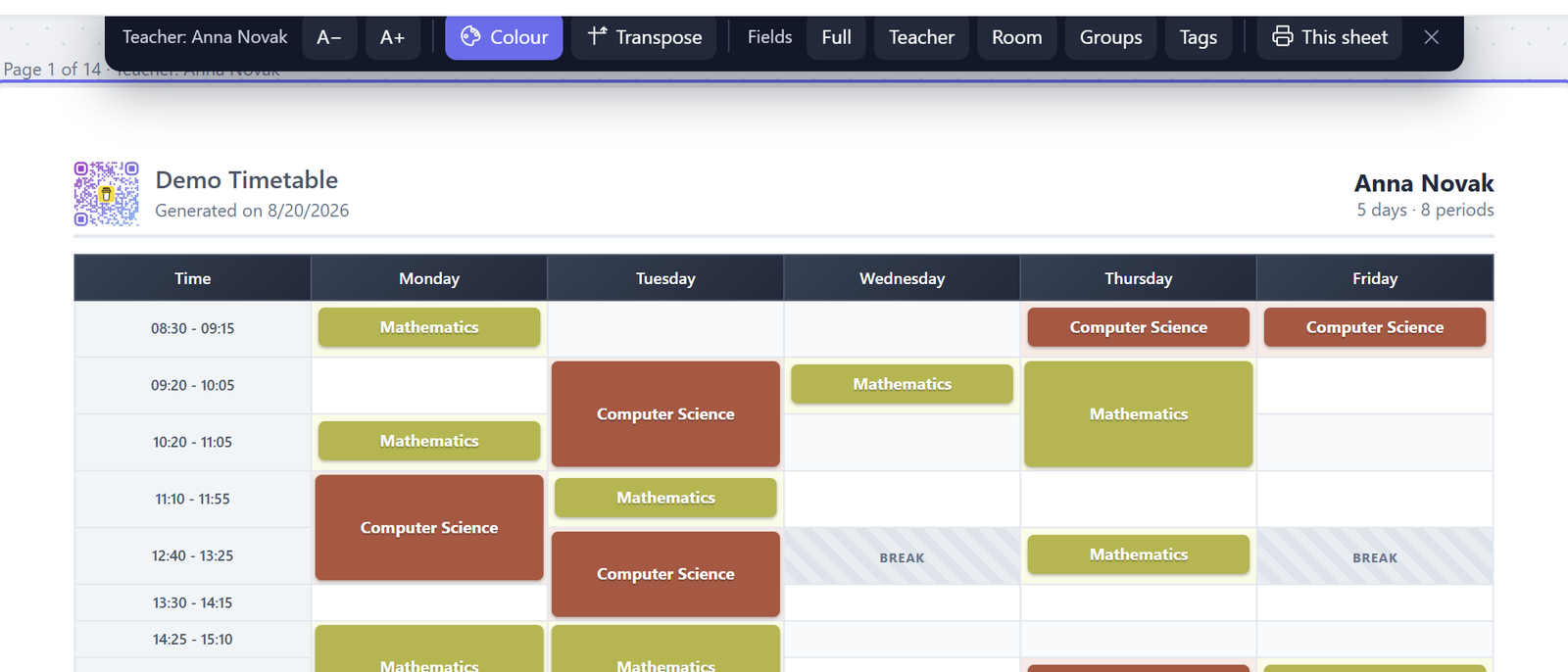
Task: Click the Anna Novak name heading
Action: pos(1424,183)
